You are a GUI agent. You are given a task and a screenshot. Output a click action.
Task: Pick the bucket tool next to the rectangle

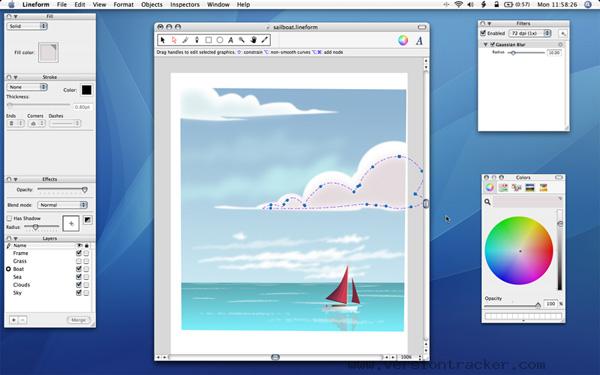tap(197, 40)
